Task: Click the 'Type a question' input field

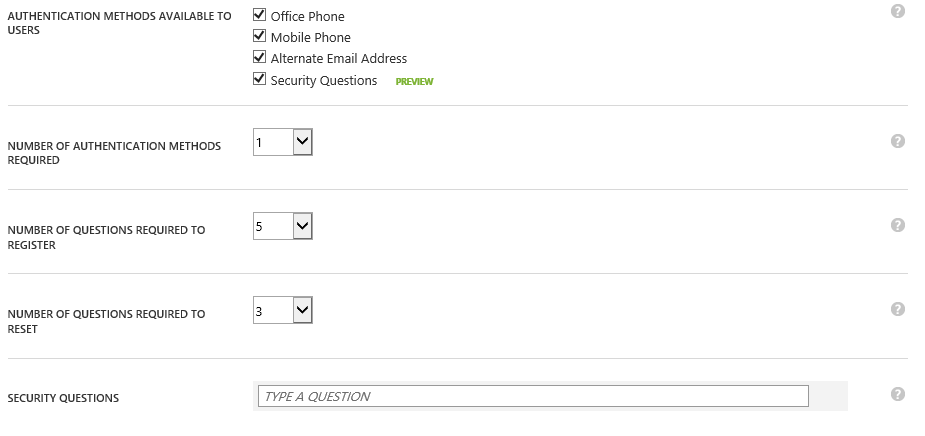Action: [x=533, y=396]
